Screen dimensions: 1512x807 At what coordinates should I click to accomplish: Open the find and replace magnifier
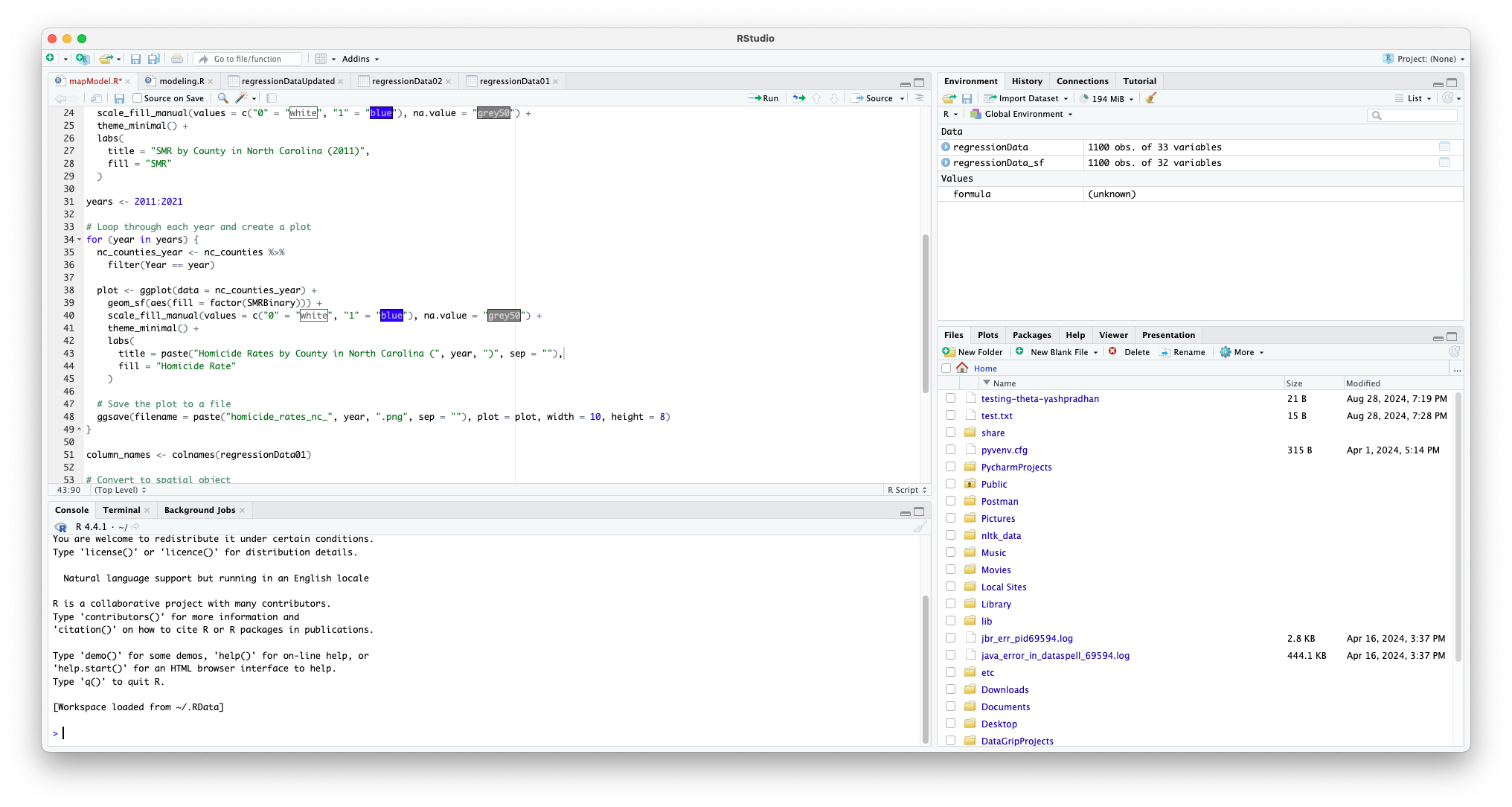222,98
